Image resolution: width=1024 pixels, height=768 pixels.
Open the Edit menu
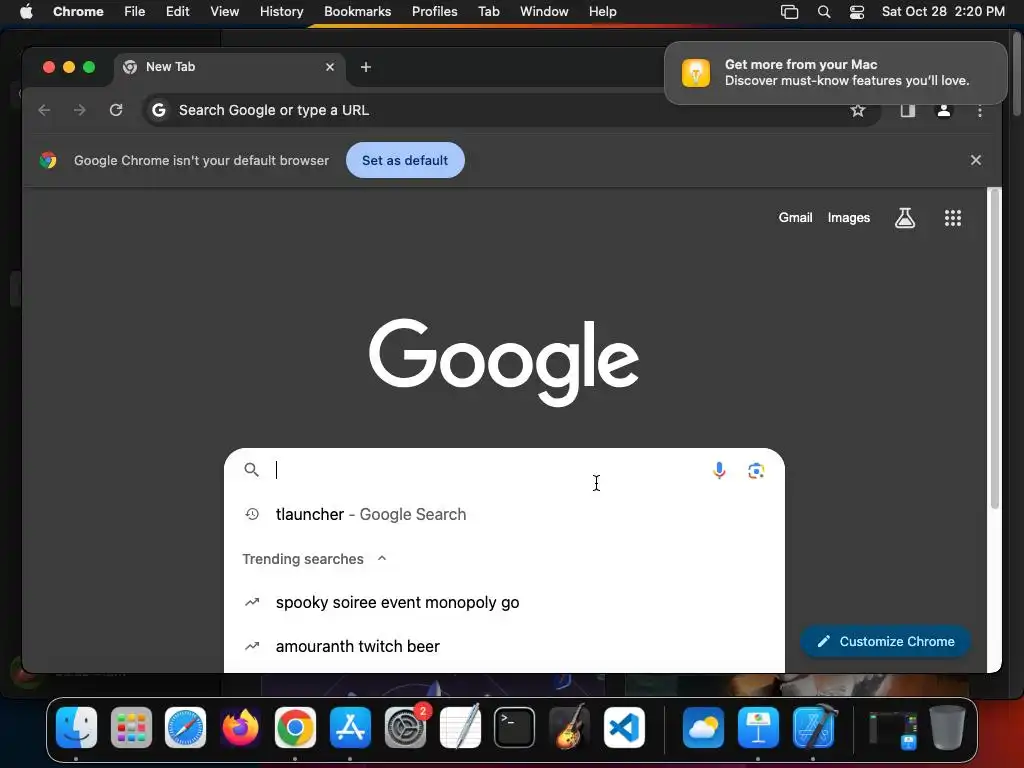click(177, 12)
